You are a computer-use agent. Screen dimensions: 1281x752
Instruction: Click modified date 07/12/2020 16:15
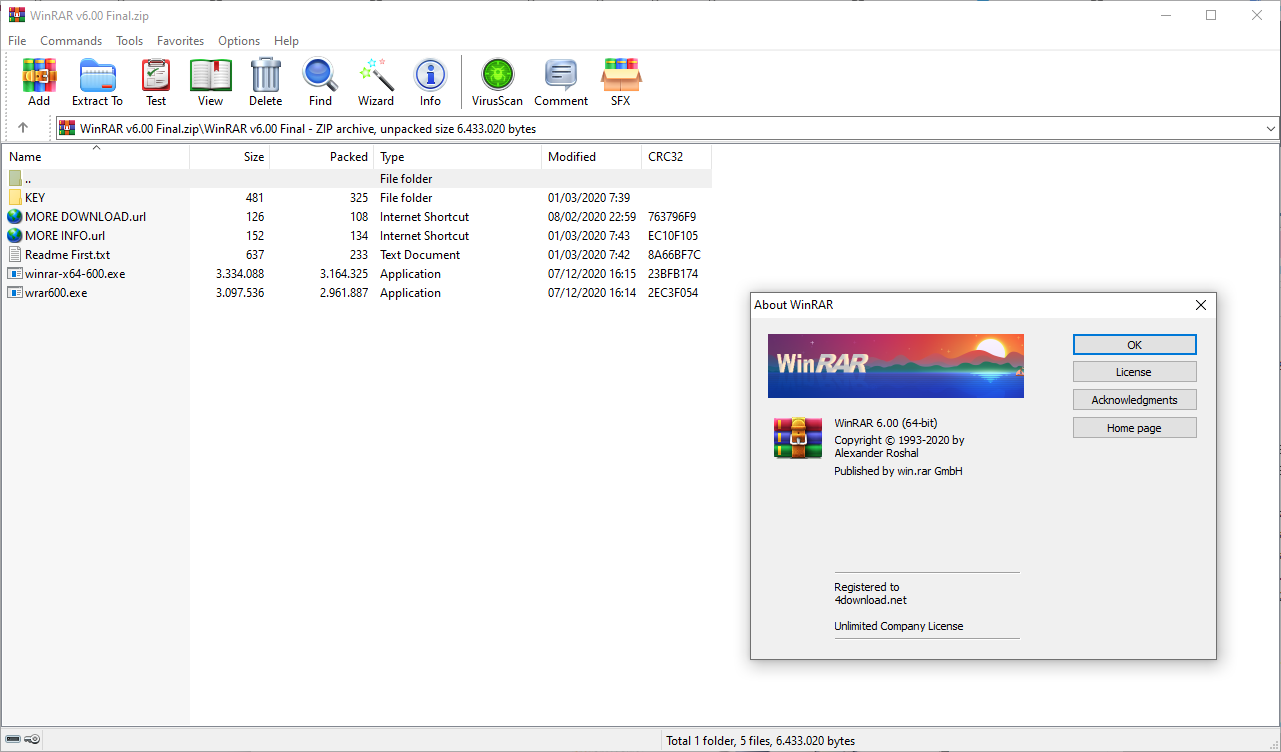coord(592,274)
